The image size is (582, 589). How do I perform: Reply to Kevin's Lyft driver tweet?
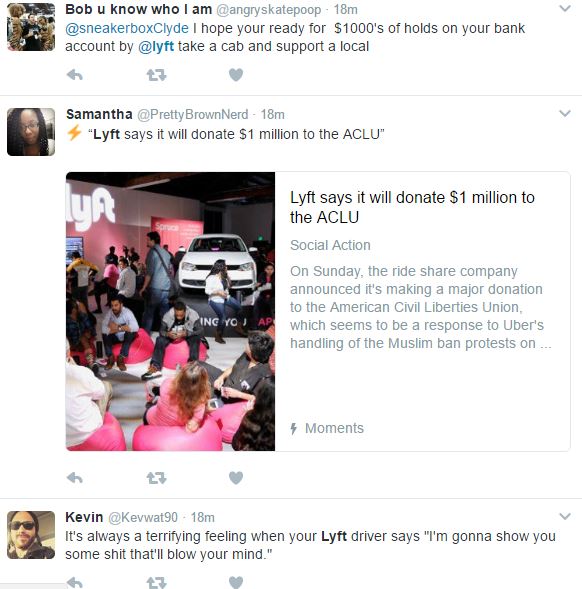(75, 582)
